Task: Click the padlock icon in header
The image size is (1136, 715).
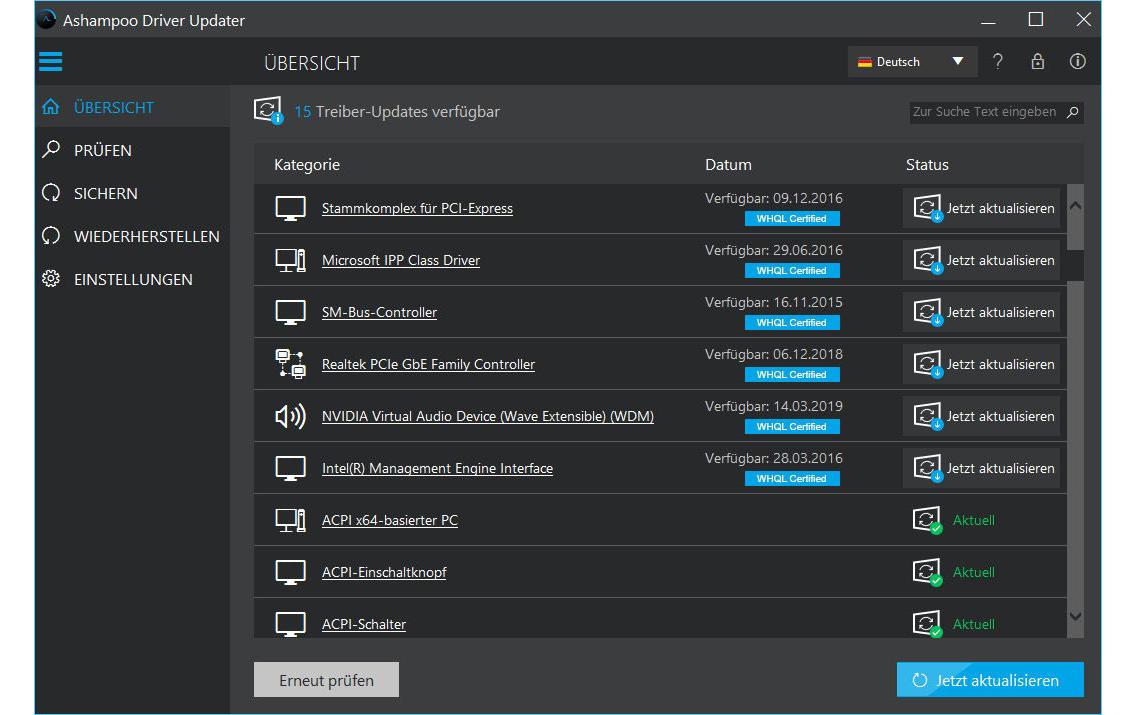Action: [1037, 62]
